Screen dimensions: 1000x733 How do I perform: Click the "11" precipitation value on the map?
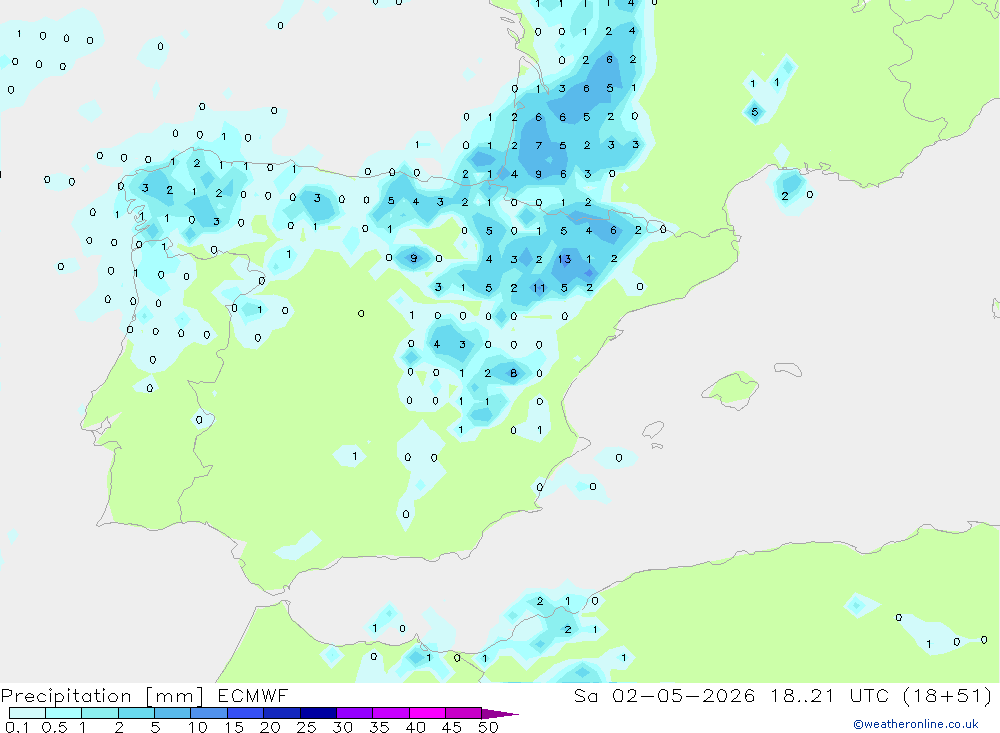coord(539,288)
